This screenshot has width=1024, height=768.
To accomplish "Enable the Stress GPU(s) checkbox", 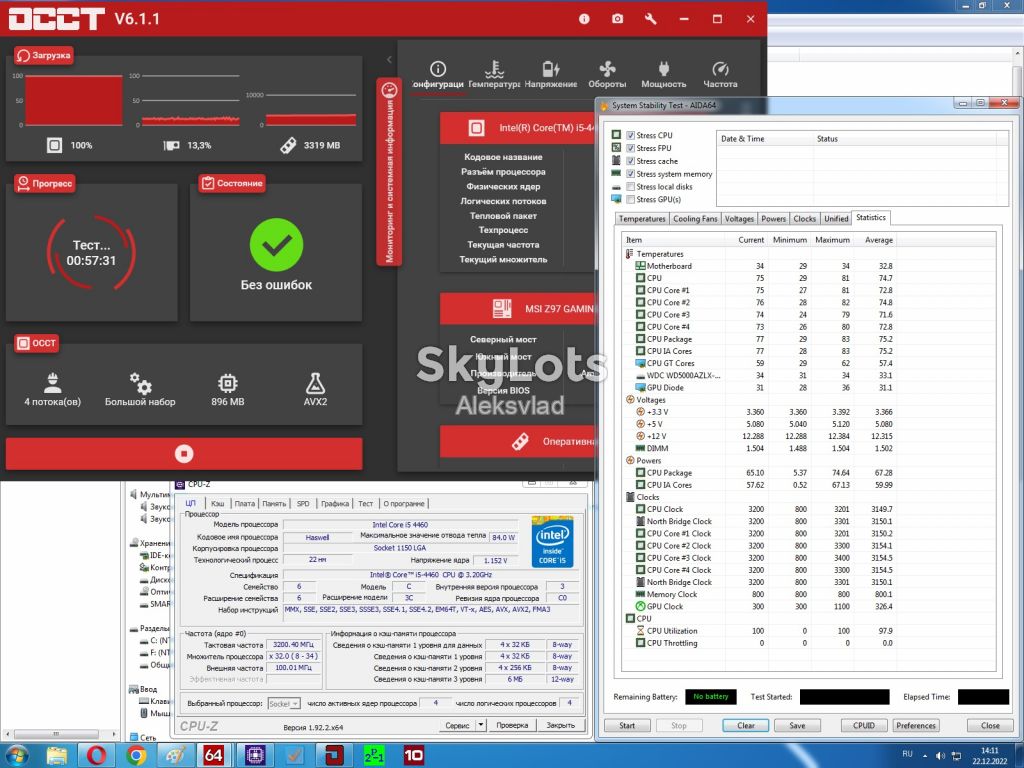I will (x=630, y=199).
